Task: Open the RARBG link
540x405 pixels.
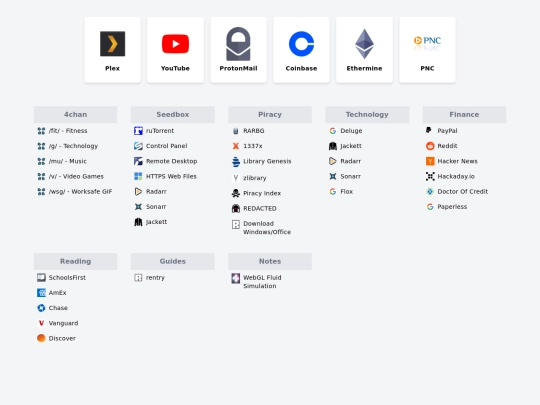Action: click(254, 131)
